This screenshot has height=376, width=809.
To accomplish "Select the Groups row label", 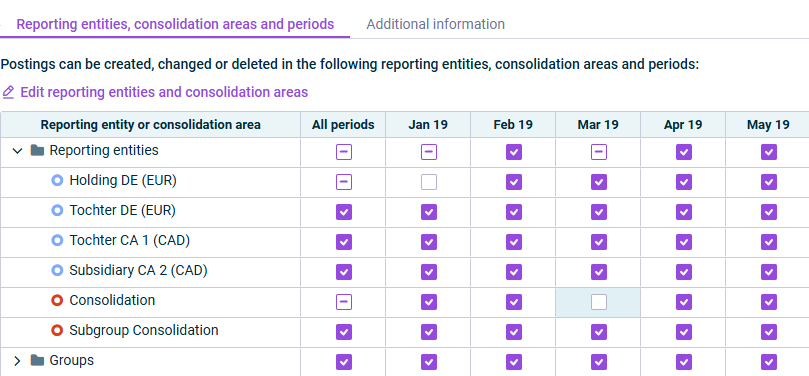I will pos(72,360).
